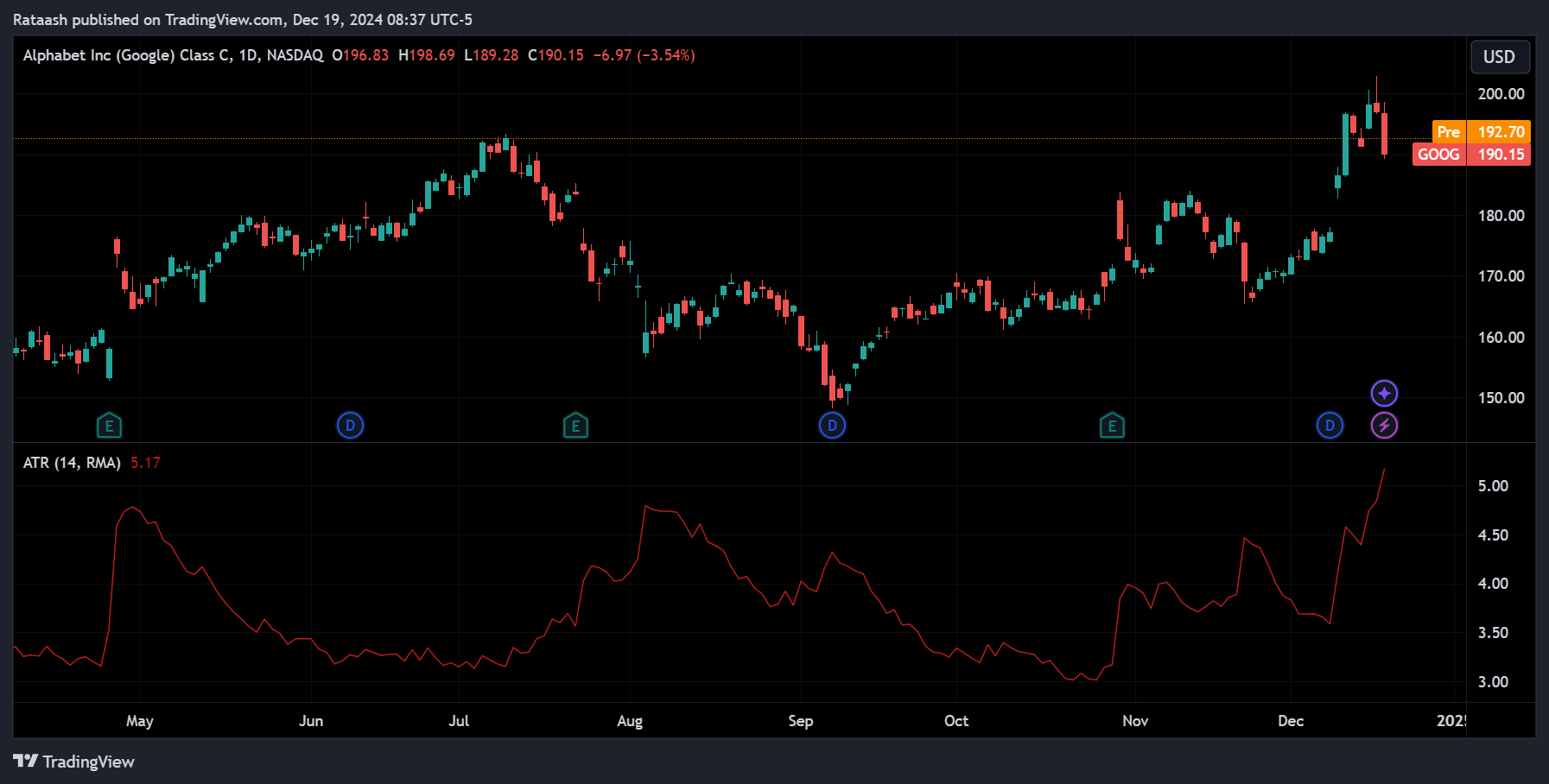Click the high price H198.69 value
Image resolution: width=1549 pixels, height=784 pixels.
point(427,55)
